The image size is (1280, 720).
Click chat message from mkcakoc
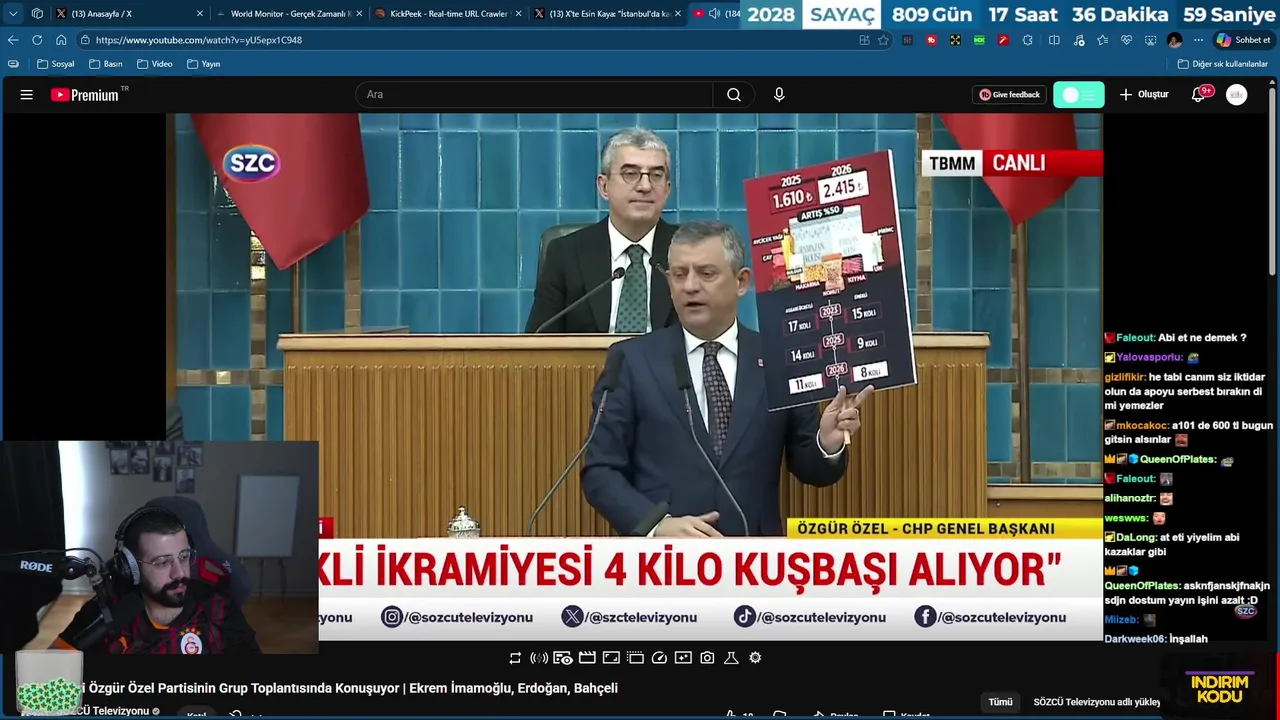coord(1189,432)
